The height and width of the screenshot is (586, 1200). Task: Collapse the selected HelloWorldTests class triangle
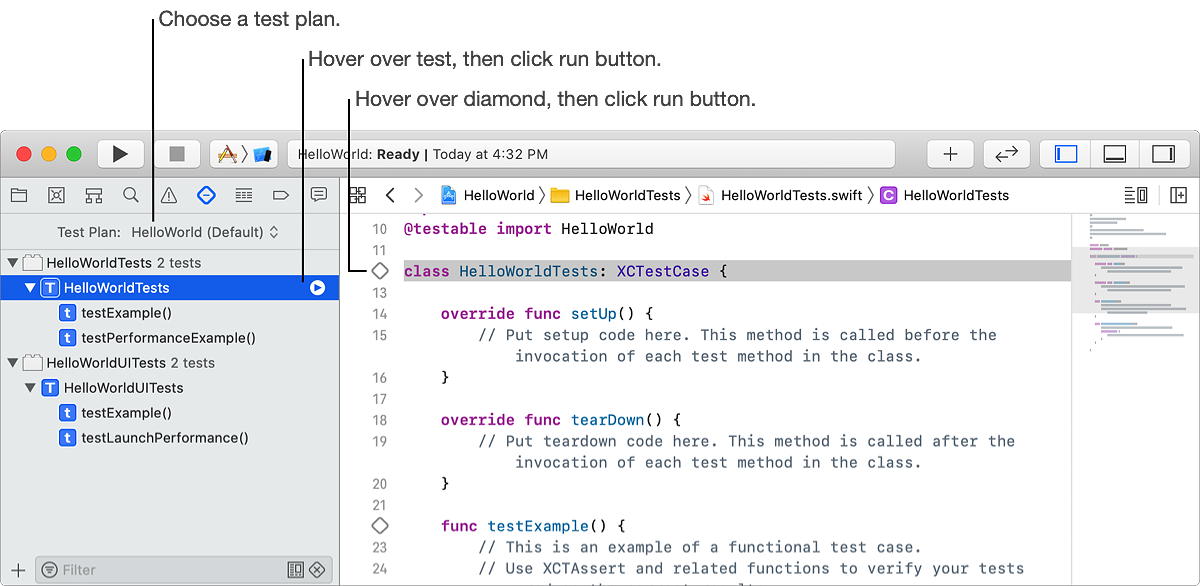click(30, 288)
